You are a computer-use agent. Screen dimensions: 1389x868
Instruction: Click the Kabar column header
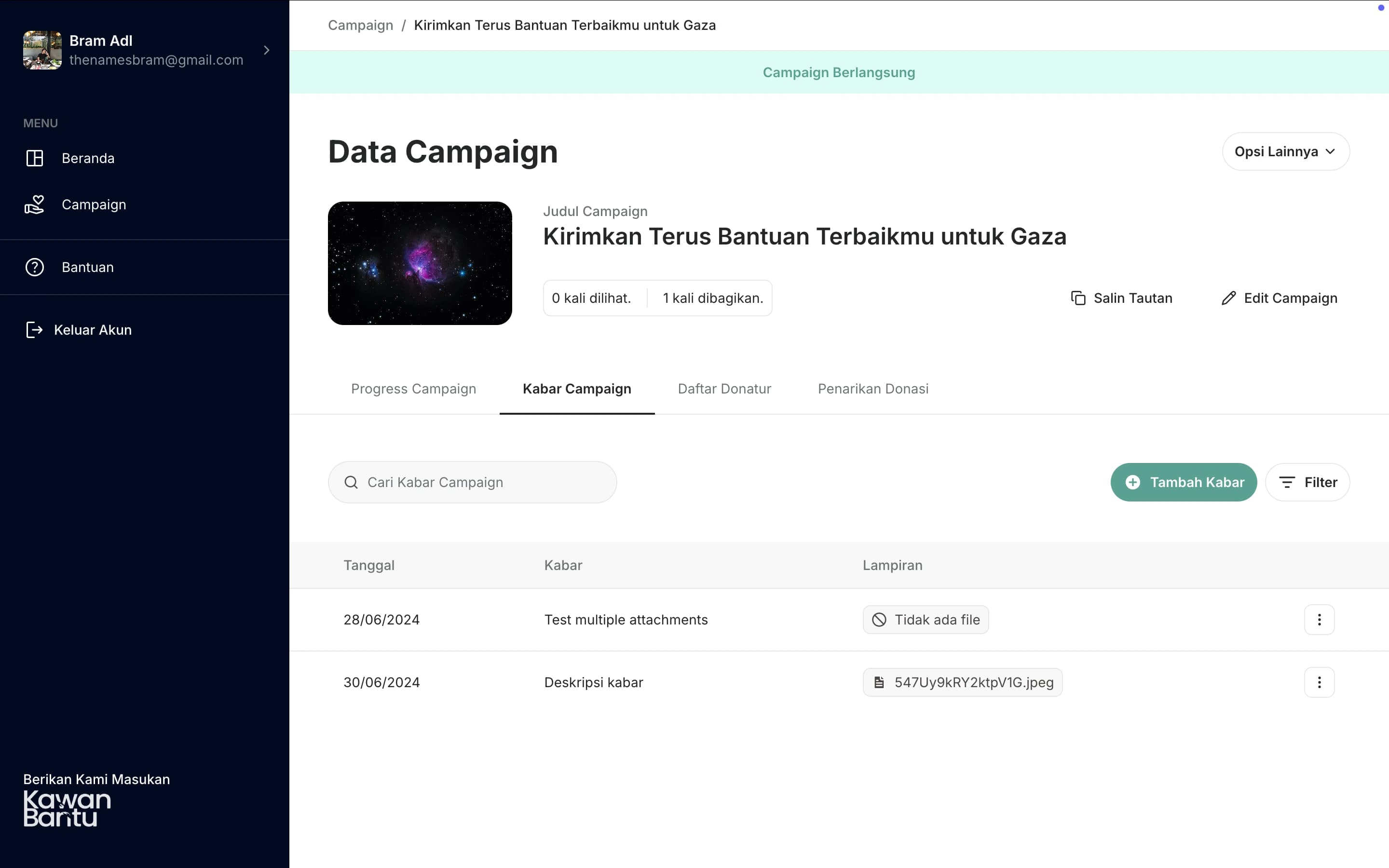pyautogui.click(x=563, y=566)
